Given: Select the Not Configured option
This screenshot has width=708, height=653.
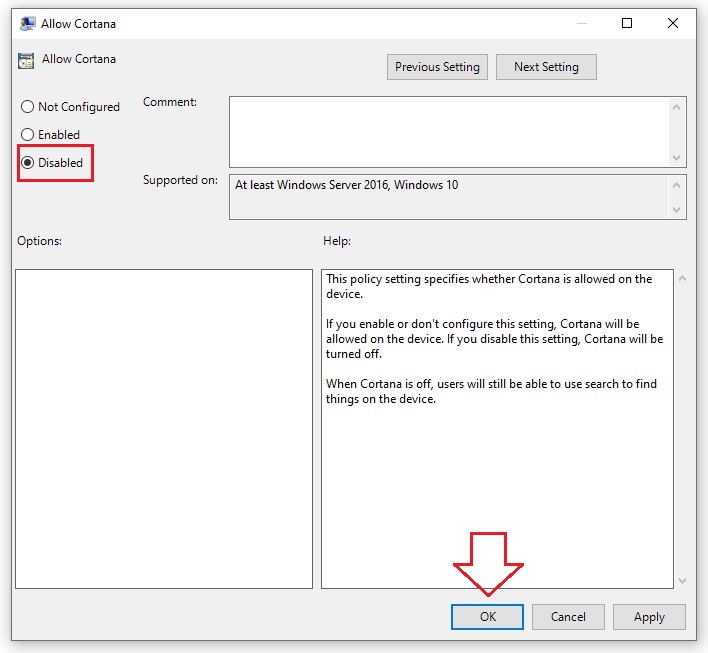Looking at the screenshot, I should [x=28, y=107].
